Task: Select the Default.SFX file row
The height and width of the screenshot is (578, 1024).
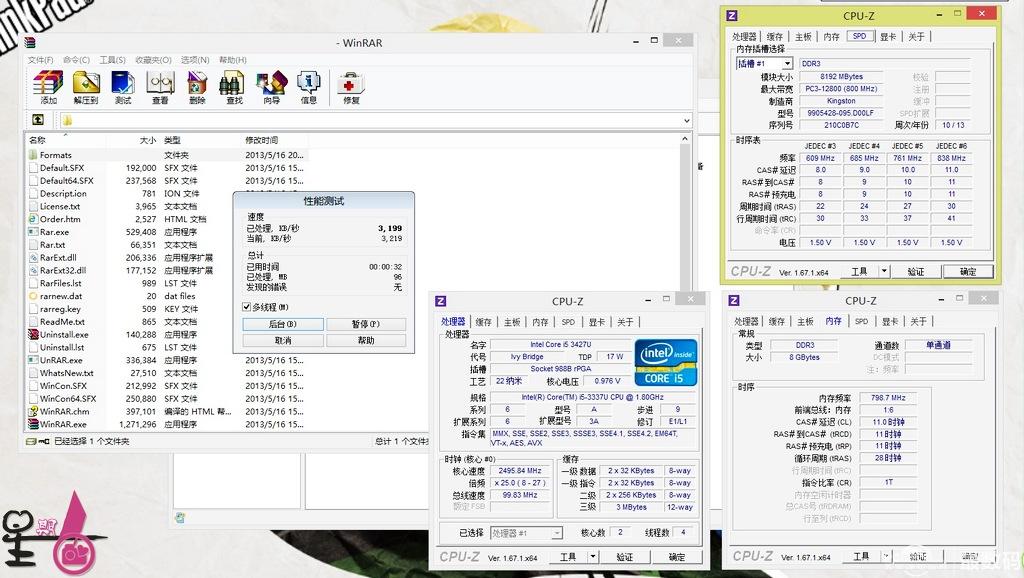Action: pyautogui.click(x=167, y=168)
